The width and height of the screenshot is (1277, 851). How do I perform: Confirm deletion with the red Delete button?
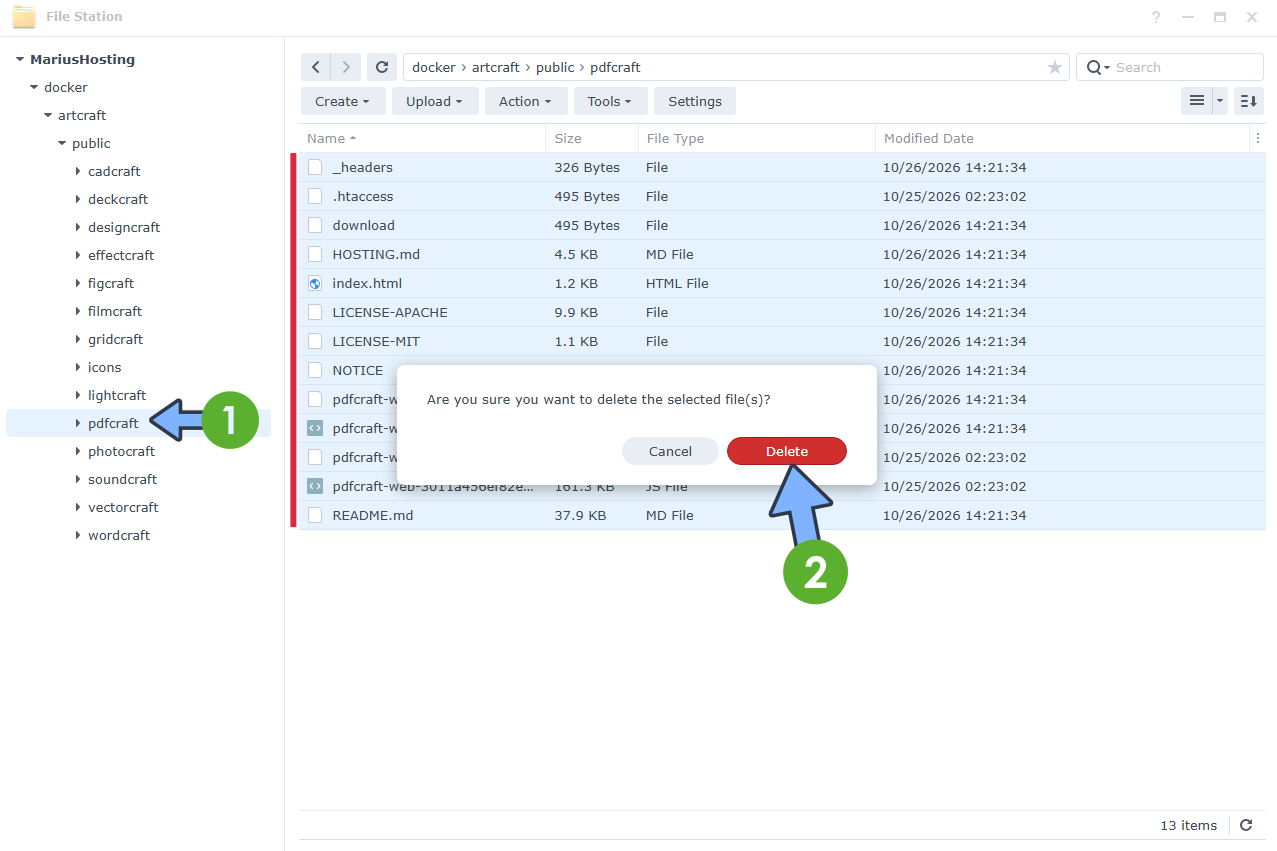coord(787,451)
